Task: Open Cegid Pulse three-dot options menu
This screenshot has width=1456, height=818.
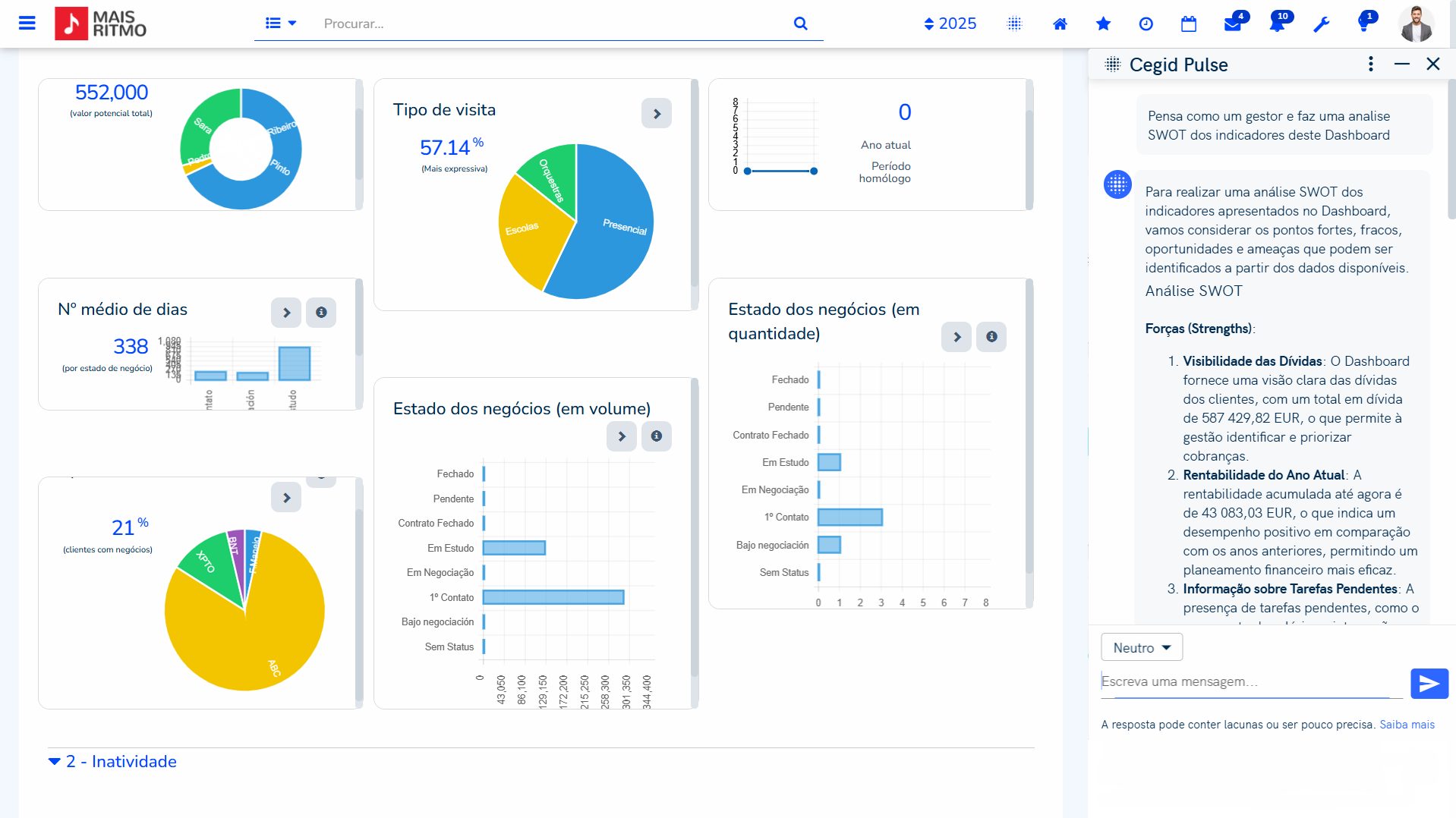Action: (1370, 64)
